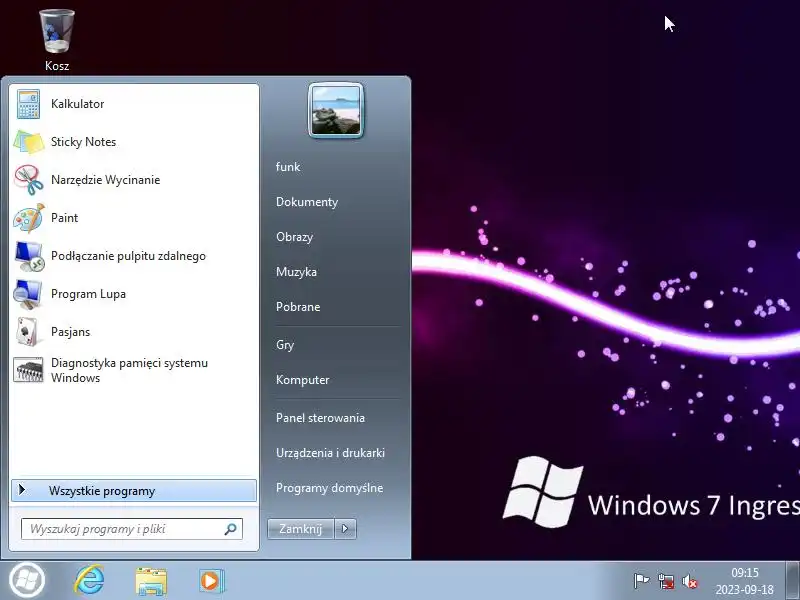Open Internet Explorer from the taskbar

pyautogui.click(x=90, y=580)
